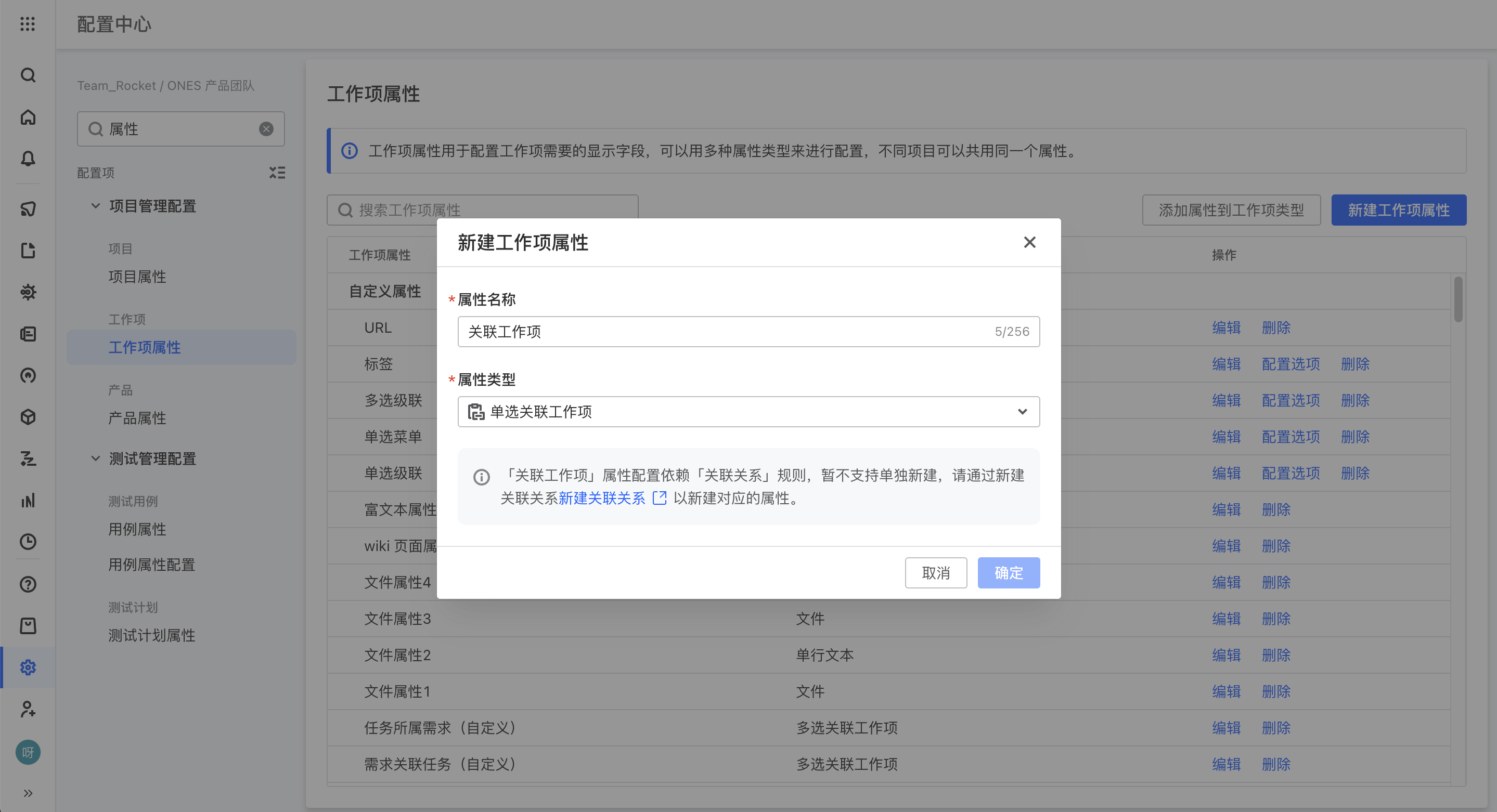This screenshot has width=1497, height=812.
Task: Click 编辑 for 文件属性2 row
Action: click(x=1226, y=655)
